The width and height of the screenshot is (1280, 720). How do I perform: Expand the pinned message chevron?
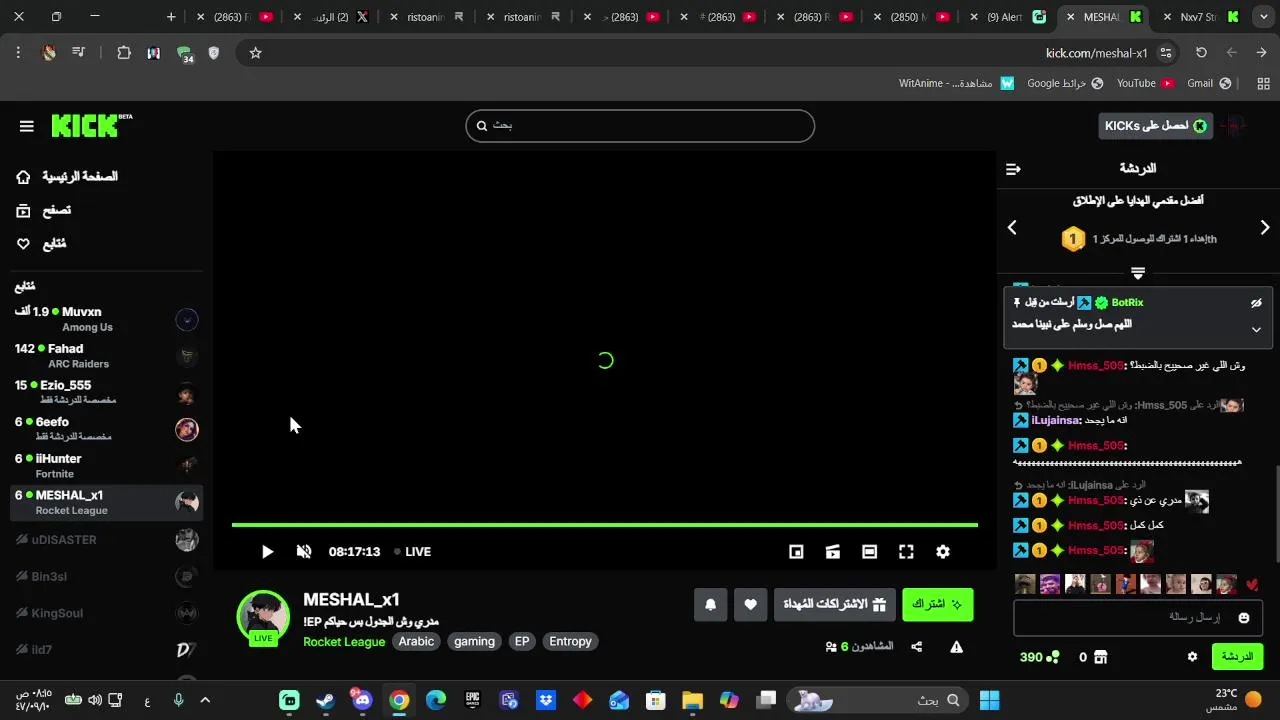click(x=1256, y=330)
